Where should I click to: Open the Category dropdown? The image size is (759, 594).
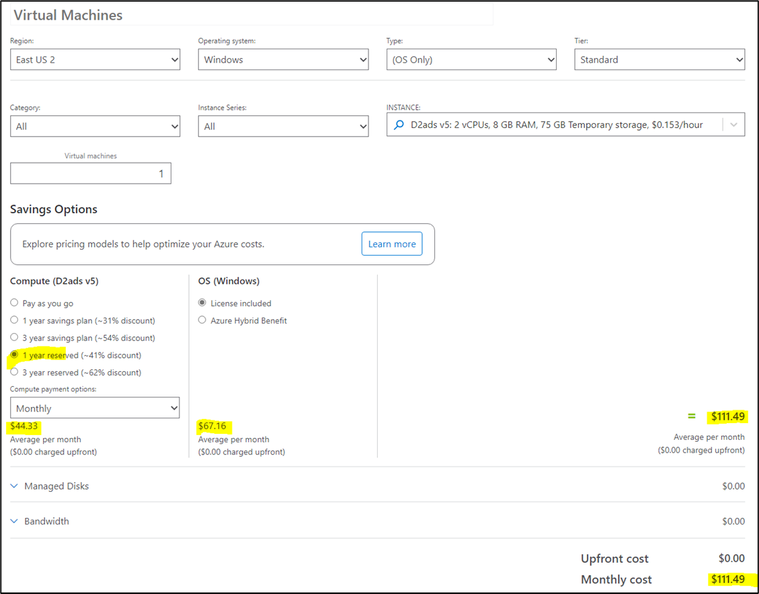point(95,126)
